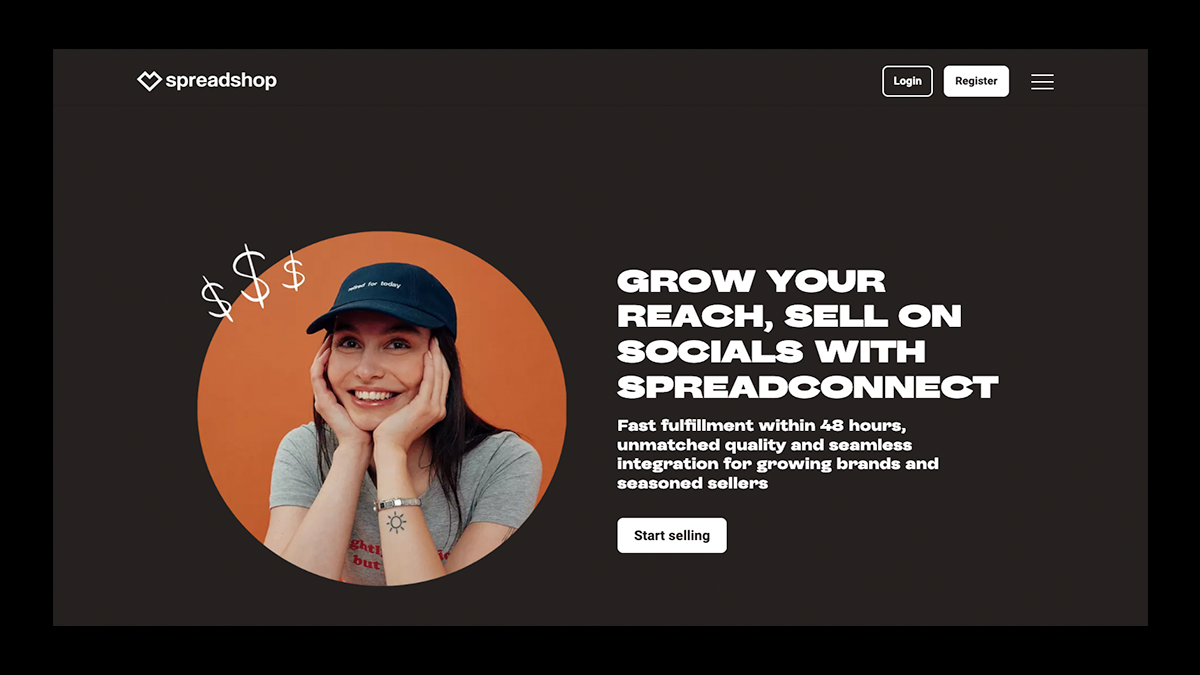Click the leftmost dollar sign doodle
1200x675 pixels.
[x=216, y=298]
